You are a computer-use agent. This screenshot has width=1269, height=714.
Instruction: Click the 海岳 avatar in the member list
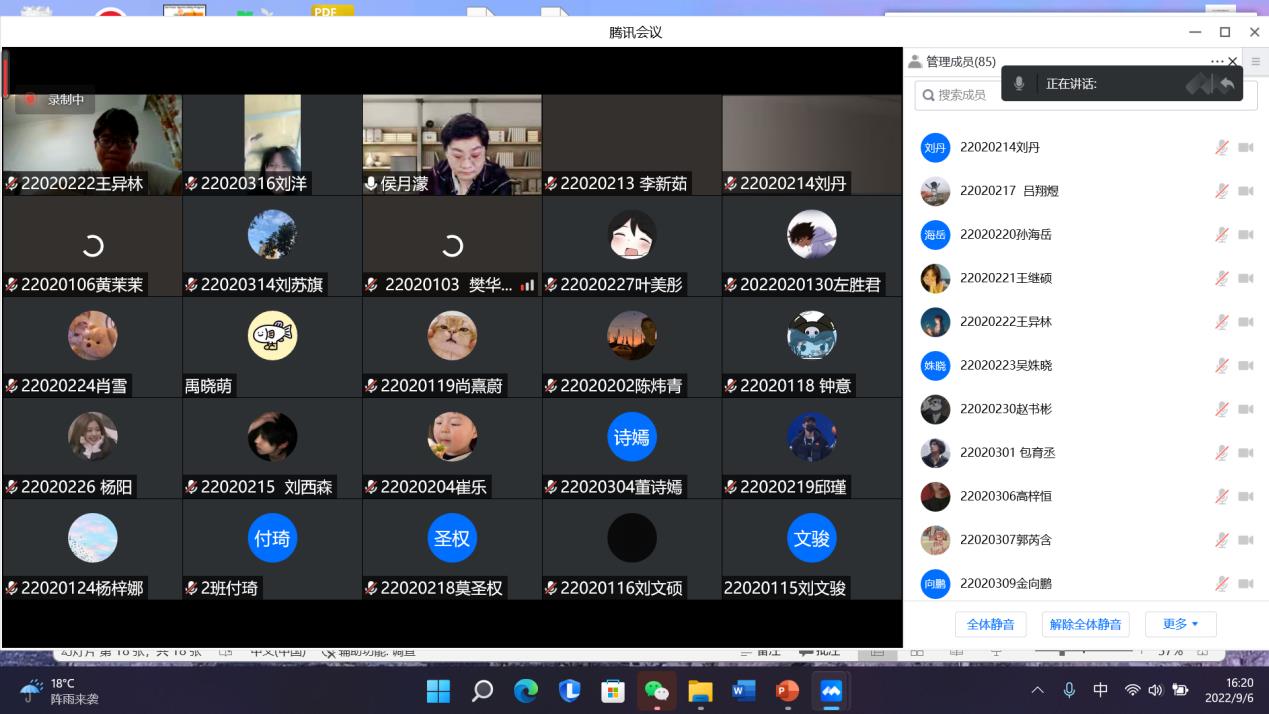935,235
